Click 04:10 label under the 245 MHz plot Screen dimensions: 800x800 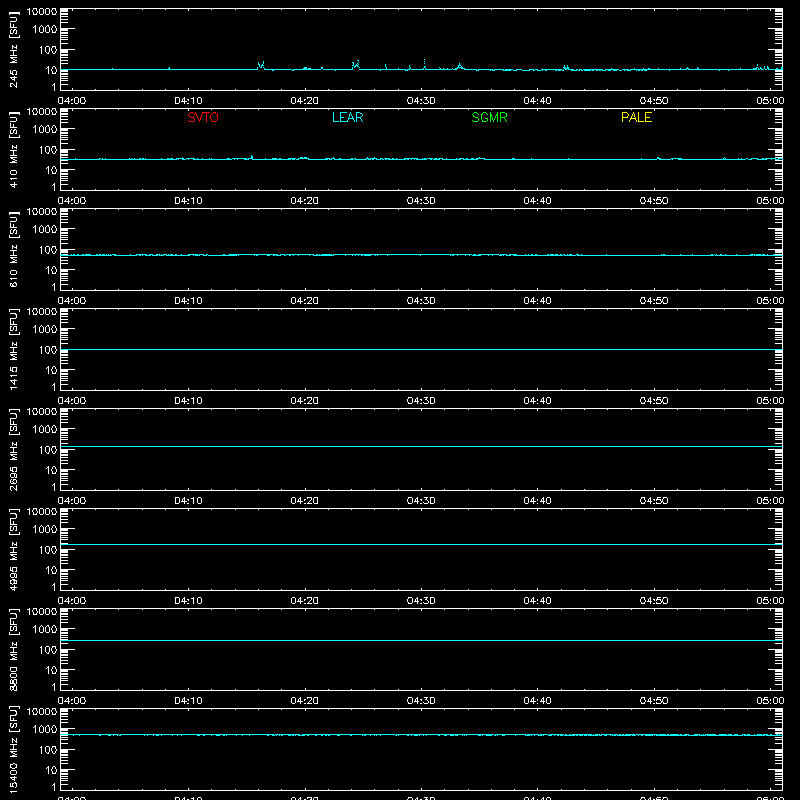[188, 101]
